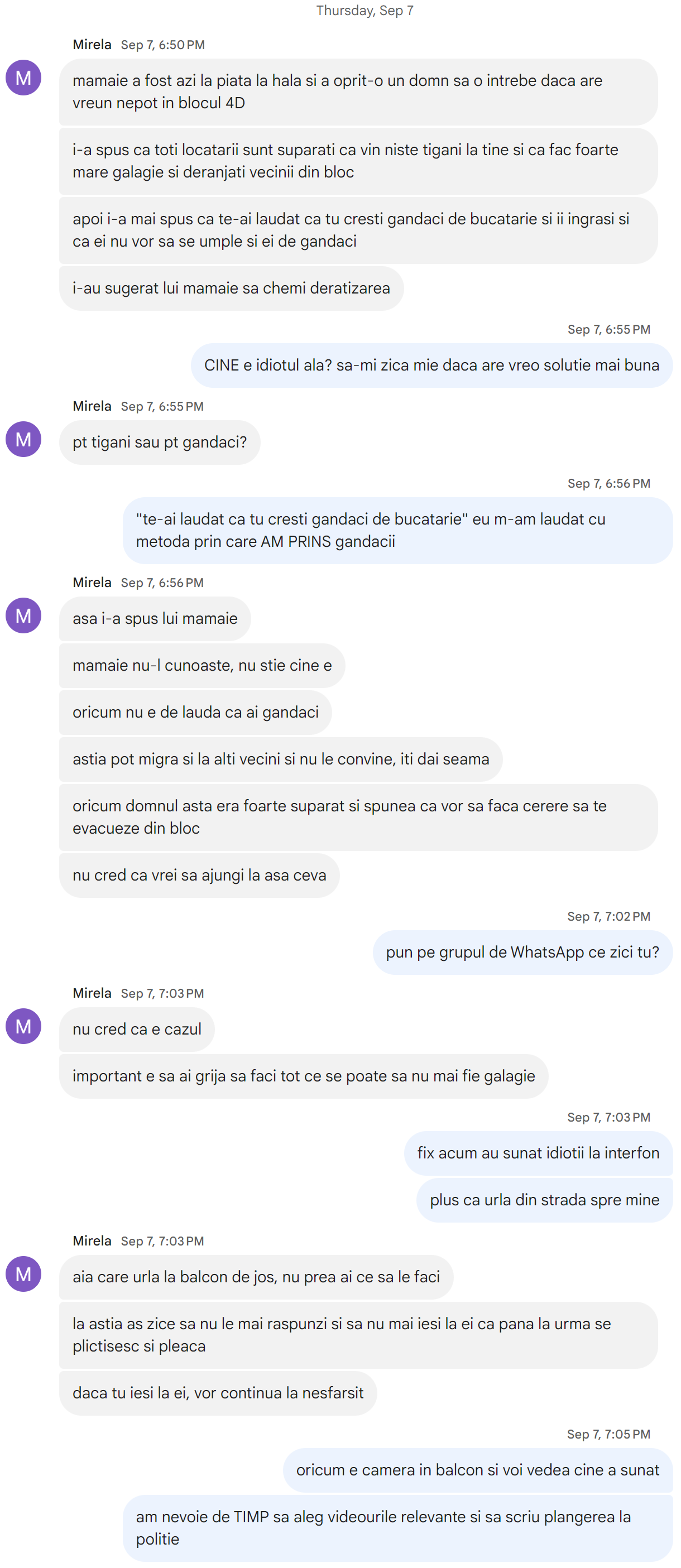This screenshot has width=681, height=1568.
Task: Select the 'CINE e idiotul ala?' sent message
Action: tap(432, 365)
